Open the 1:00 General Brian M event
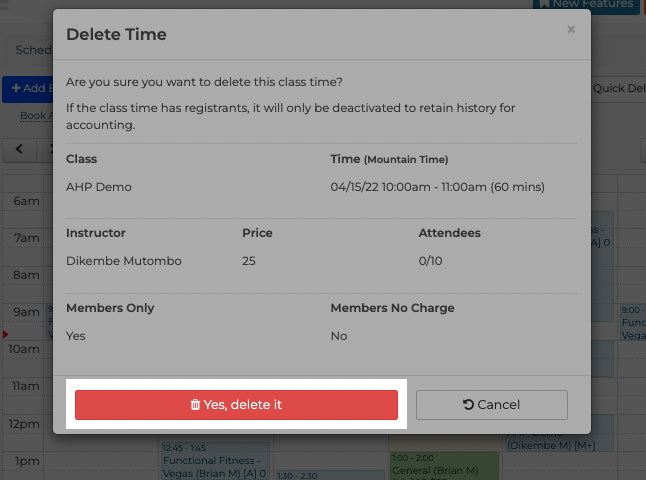 (445, 466)
